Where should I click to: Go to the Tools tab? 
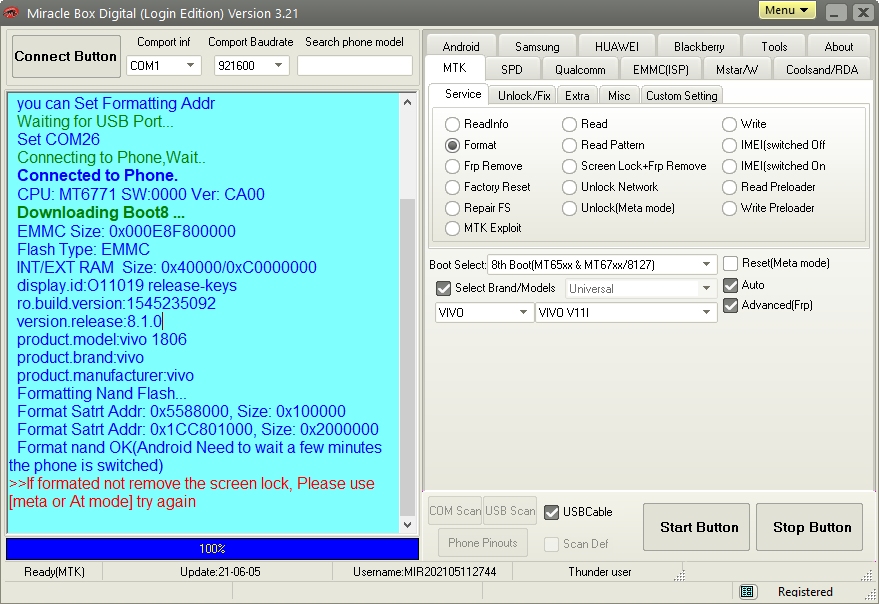click(774, 47)
